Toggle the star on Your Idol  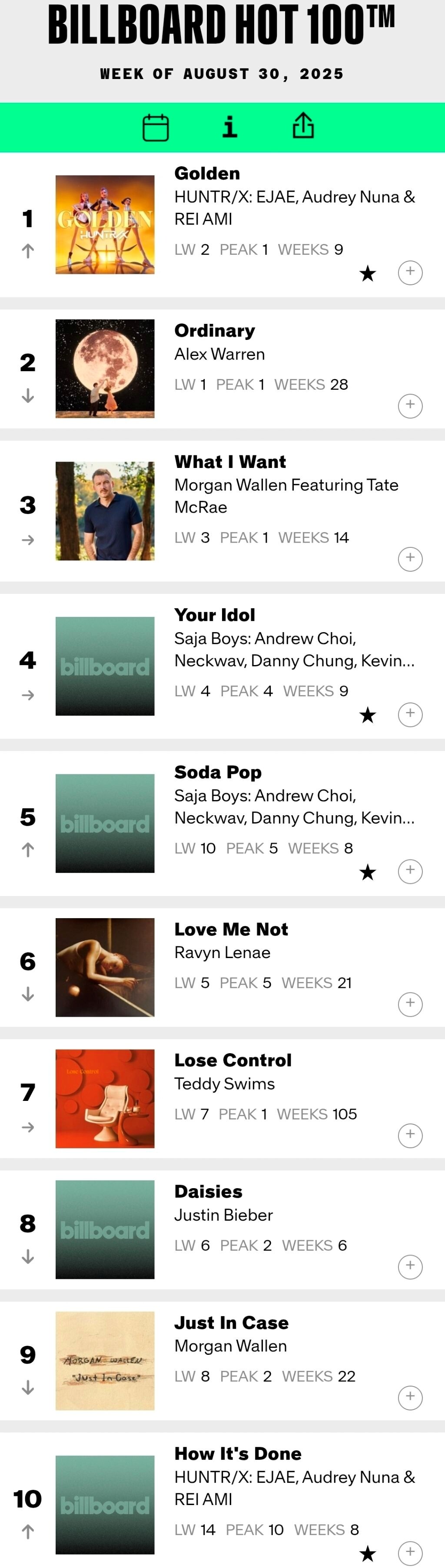point(368,715)
